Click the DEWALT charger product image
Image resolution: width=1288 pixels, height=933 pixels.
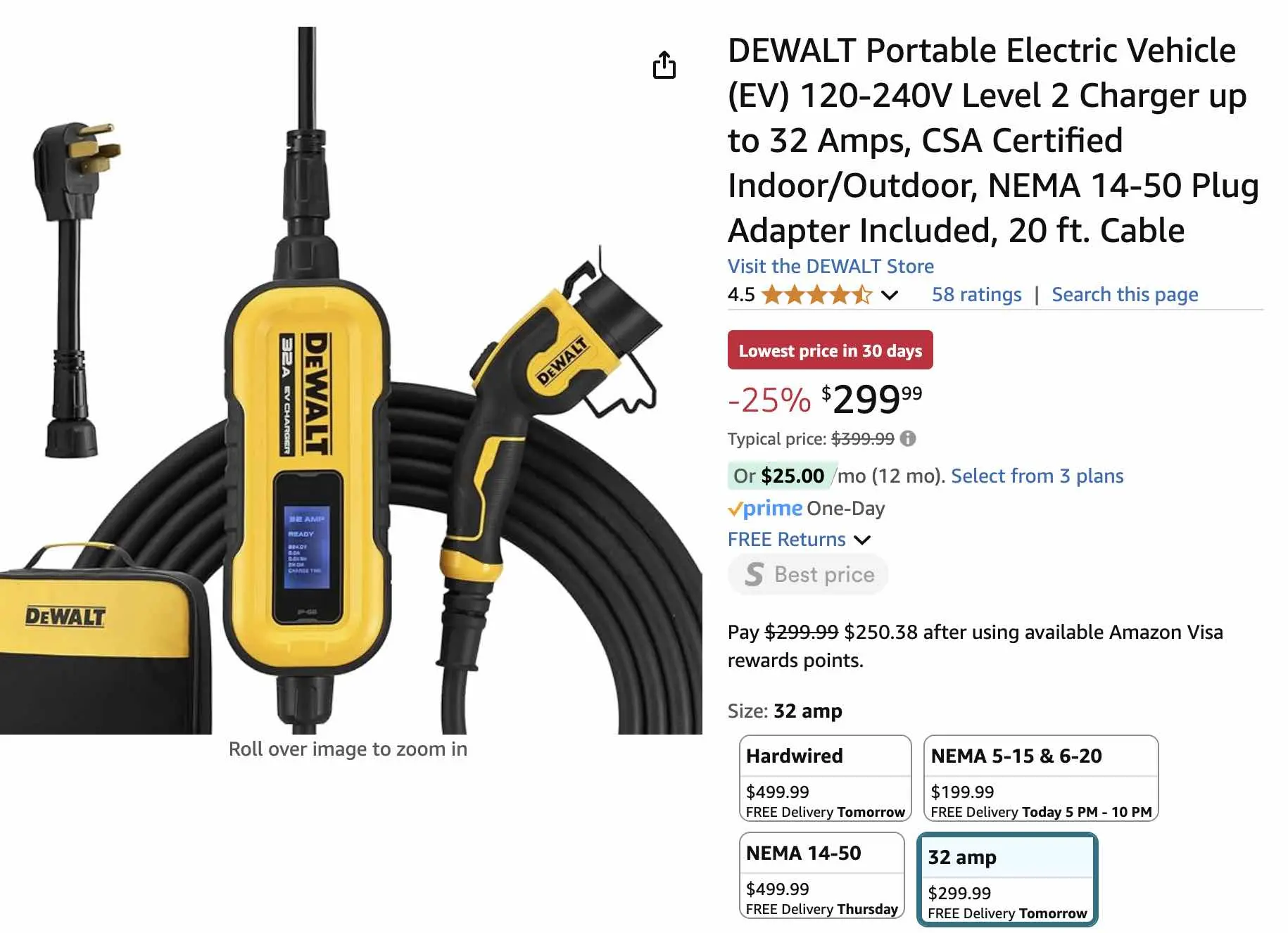[351, 380]
